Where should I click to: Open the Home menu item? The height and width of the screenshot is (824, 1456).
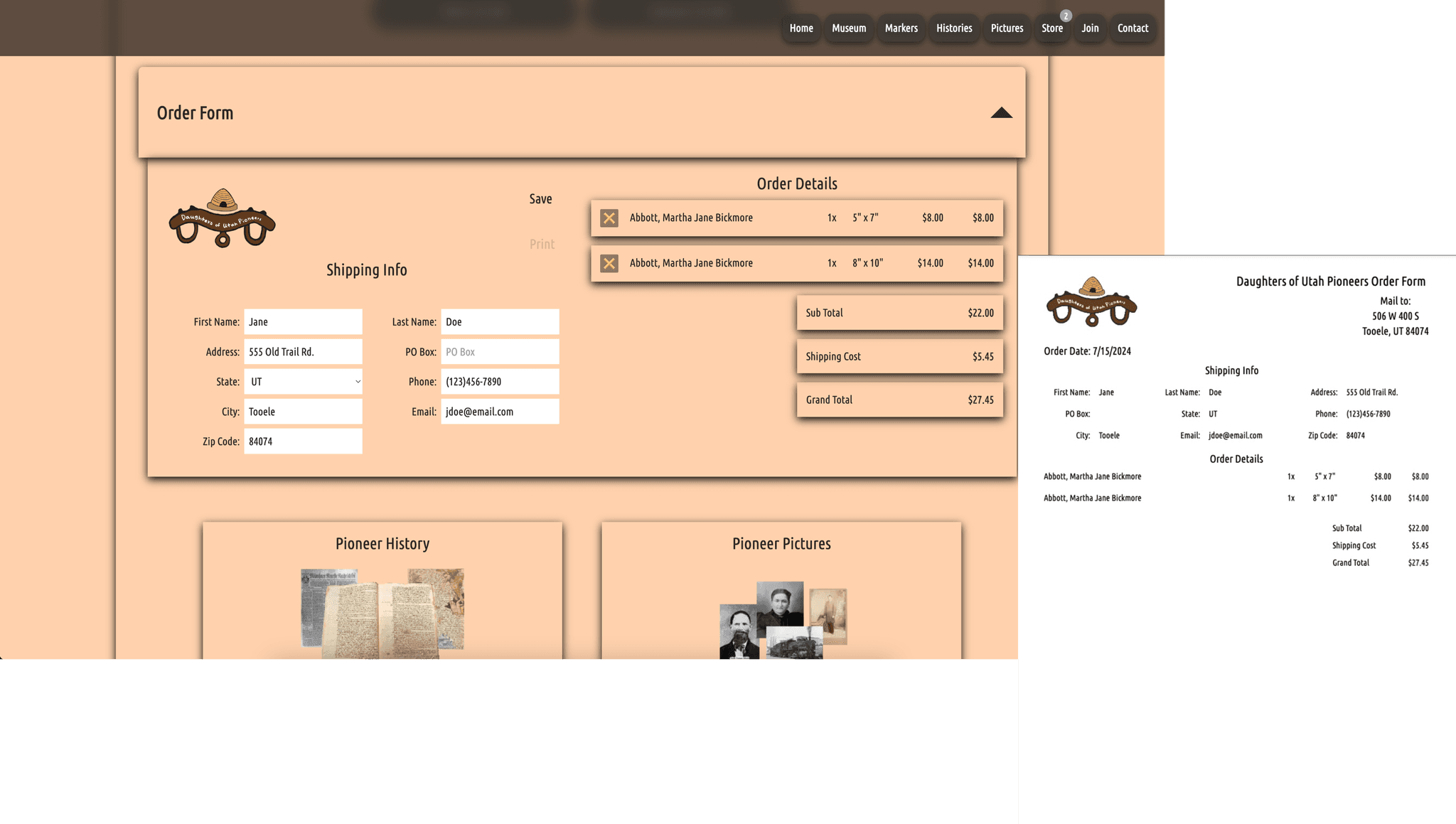801,28
